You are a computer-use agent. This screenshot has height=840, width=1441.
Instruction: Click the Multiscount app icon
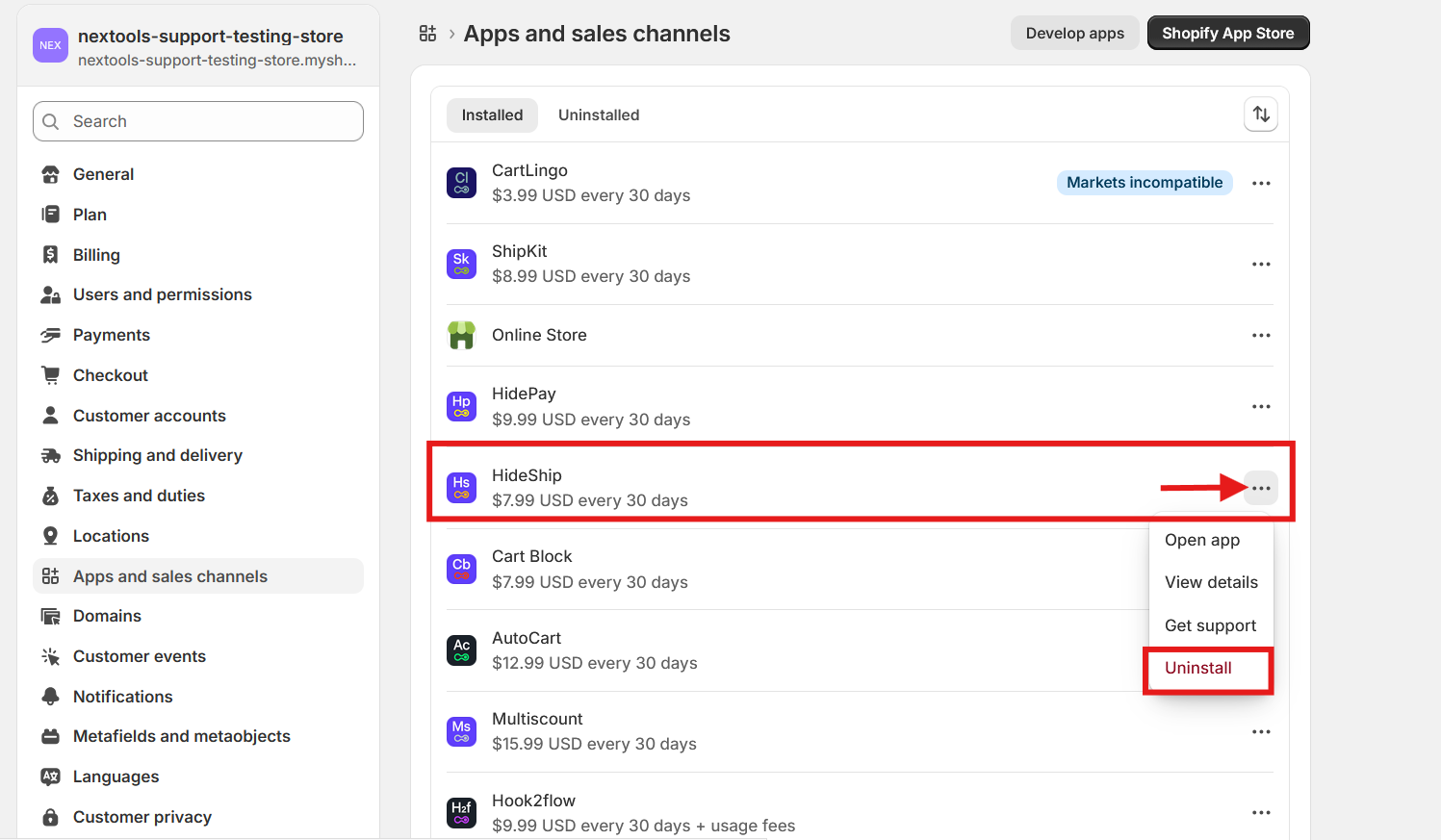[x=462, y=731]
